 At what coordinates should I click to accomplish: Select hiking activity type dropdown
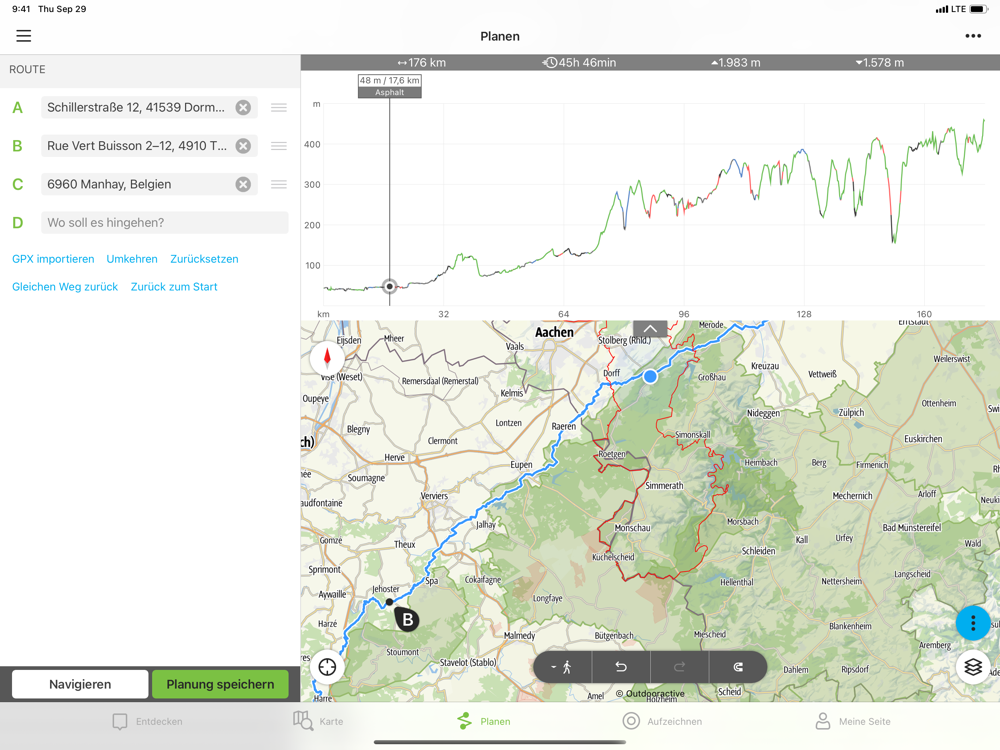(562, 667)
